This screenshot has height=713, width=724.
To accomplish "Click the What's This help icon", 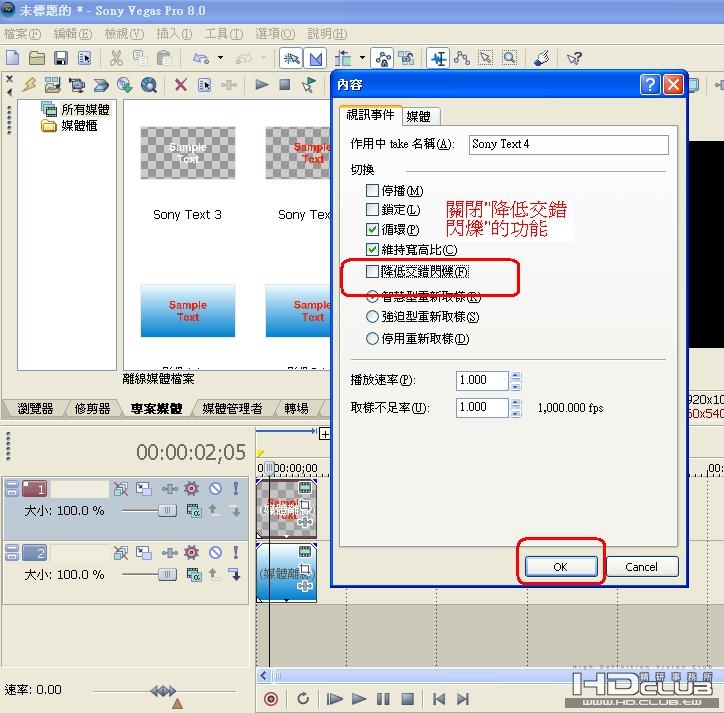I will 574,58.
